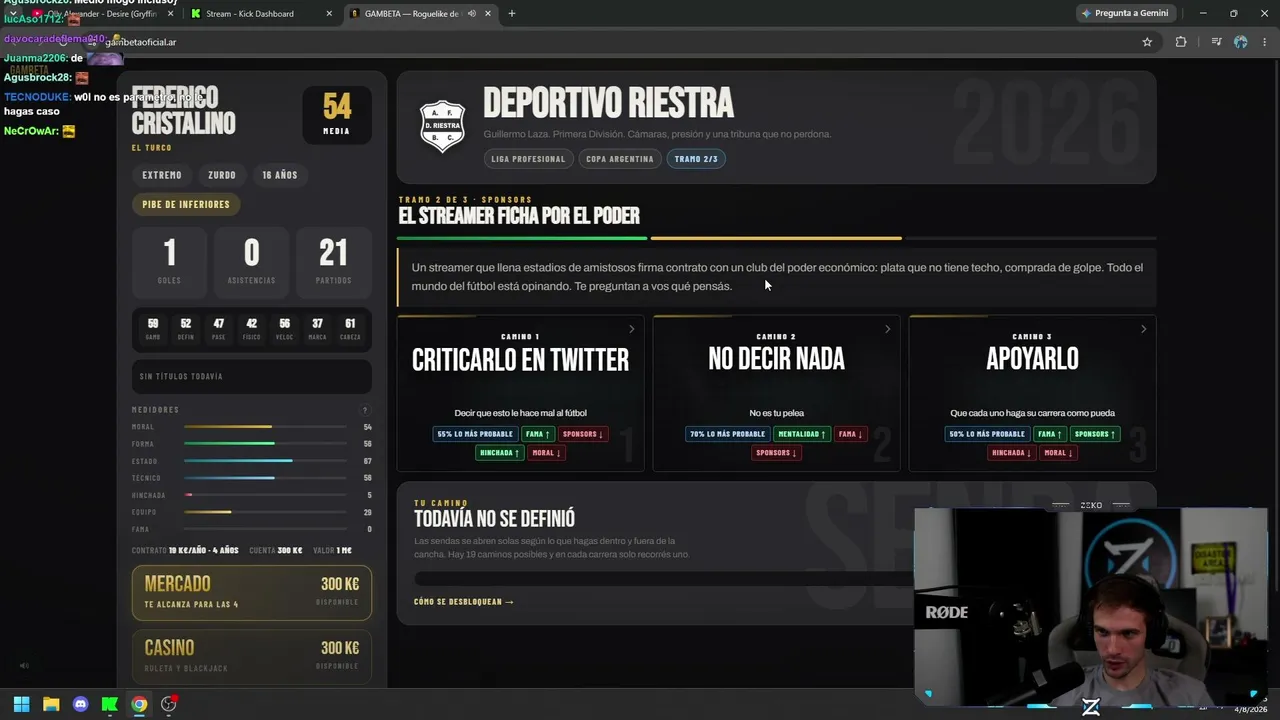This screenshot has width=1280, height=720.
Task: Choose the No Decir Nada option
Action: tap(776, 393)
